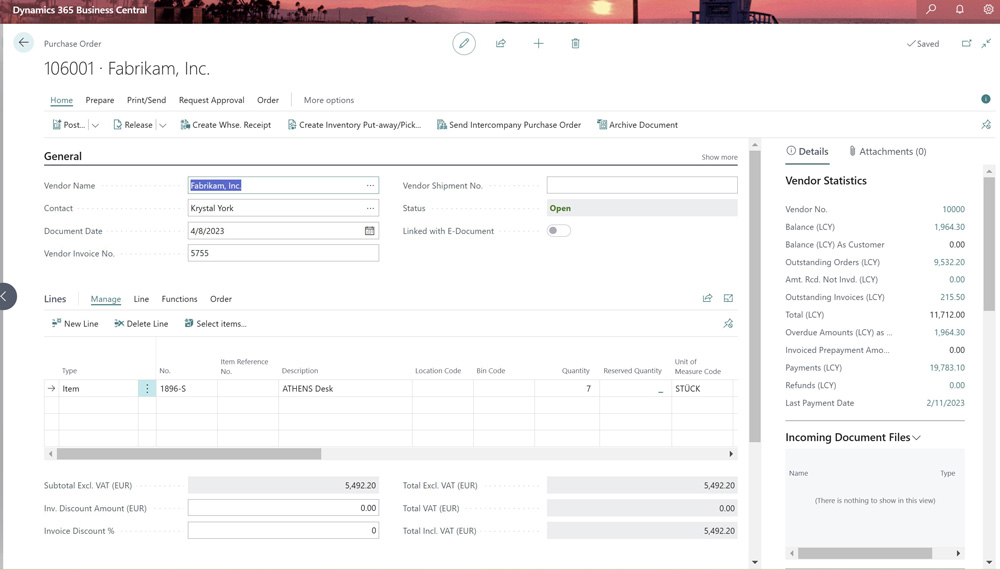Expand the left side collapsed panel

6,296
